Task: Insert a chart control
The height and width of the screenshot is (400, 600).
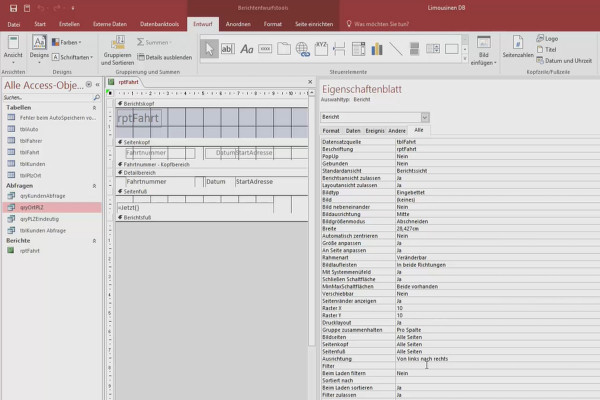Action: [x=377, y=49]
